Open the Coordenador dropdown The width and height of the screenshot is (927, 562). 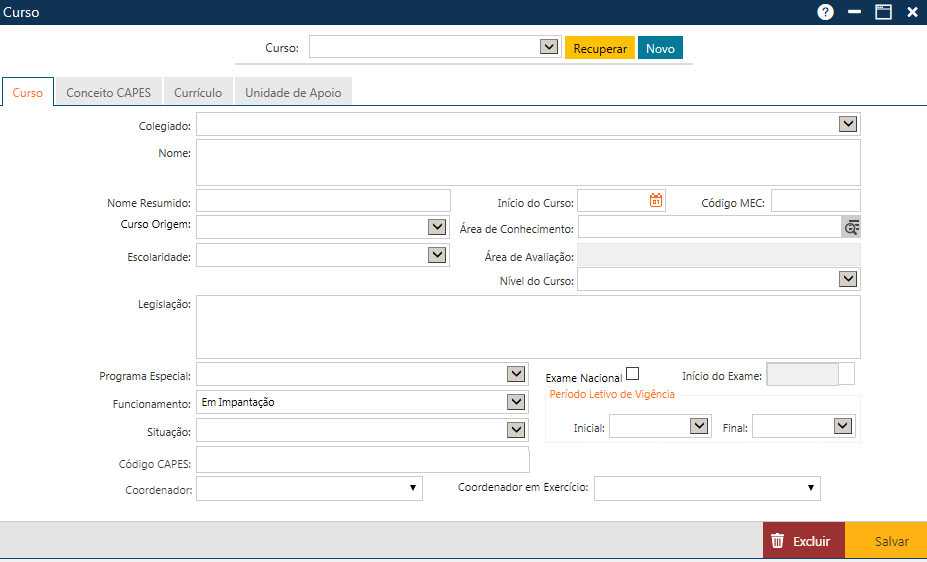412,488
